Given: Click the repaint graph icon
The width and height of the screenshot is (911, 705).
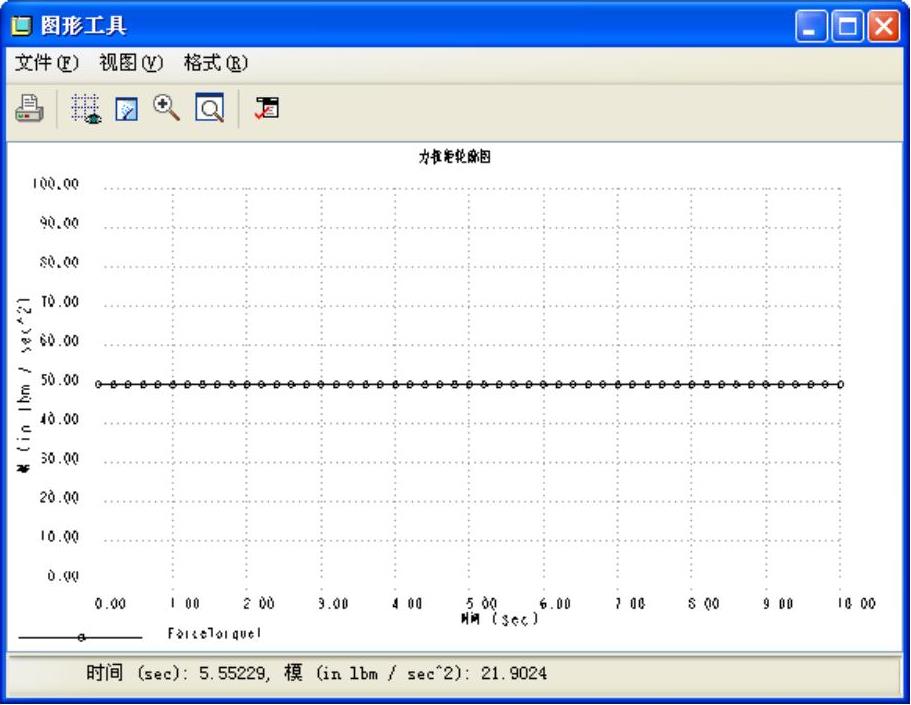Looking at the screenshot, I should [x=126, y=108].
